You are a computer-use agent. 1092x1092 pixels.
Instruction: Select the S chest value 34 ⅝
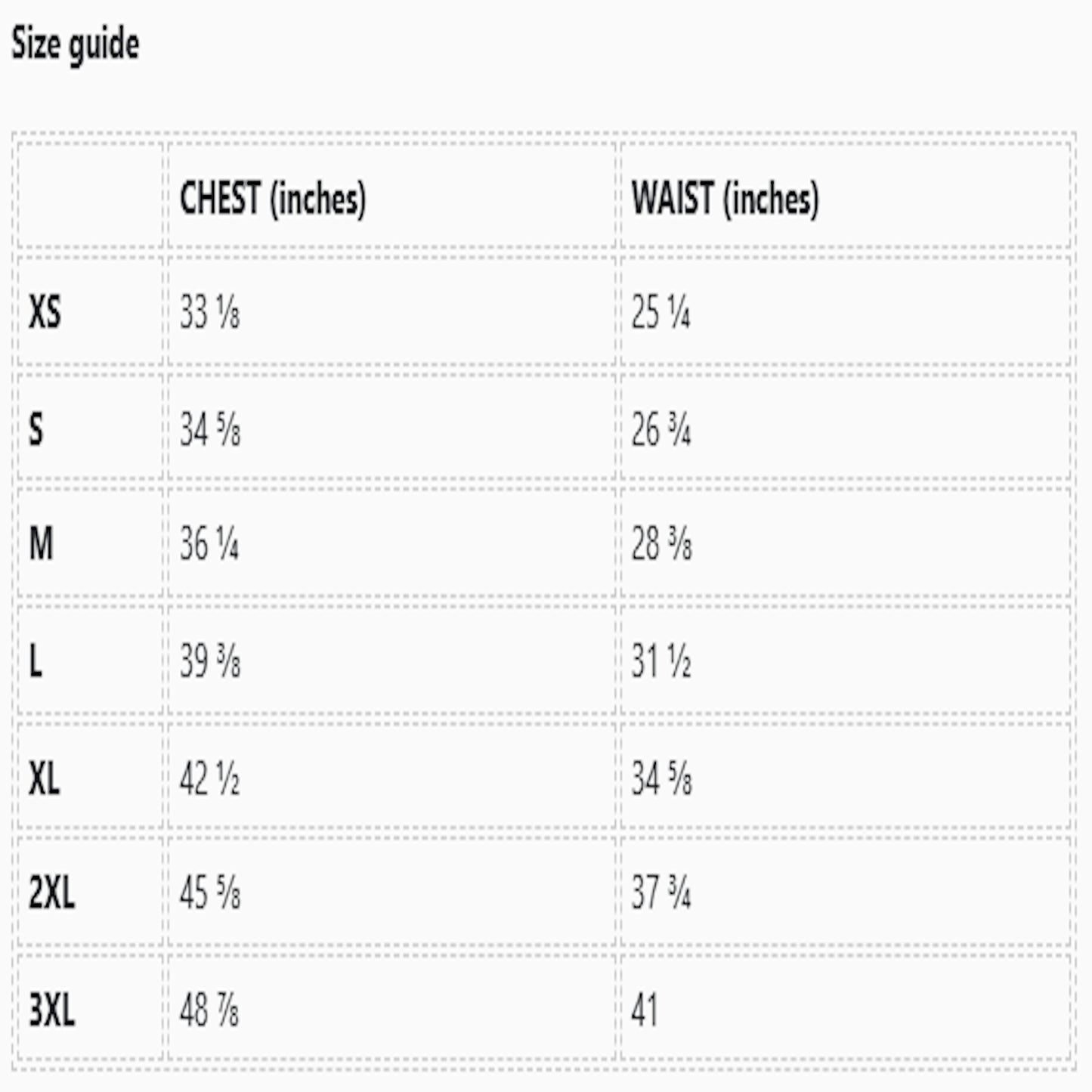209,429
